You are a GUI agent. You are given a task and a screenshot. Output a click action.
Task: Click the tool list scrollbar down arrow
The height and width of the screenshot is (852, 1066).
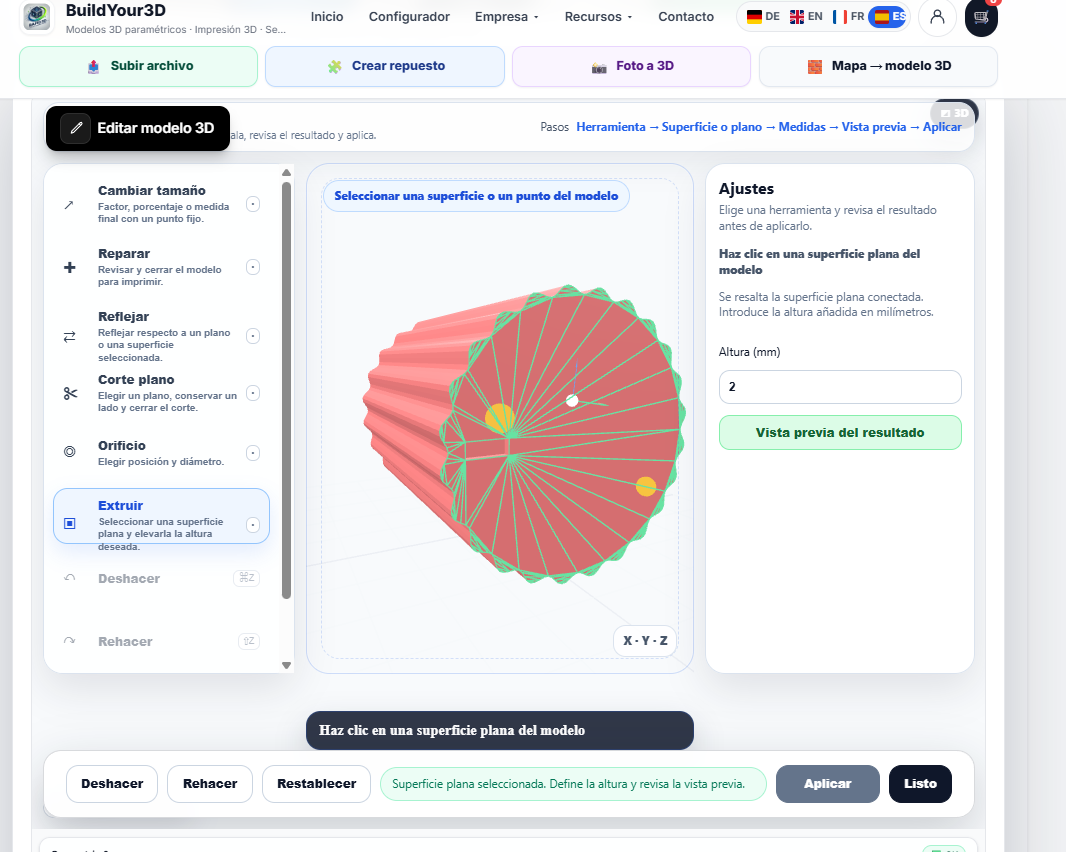[x=286, y=666]
